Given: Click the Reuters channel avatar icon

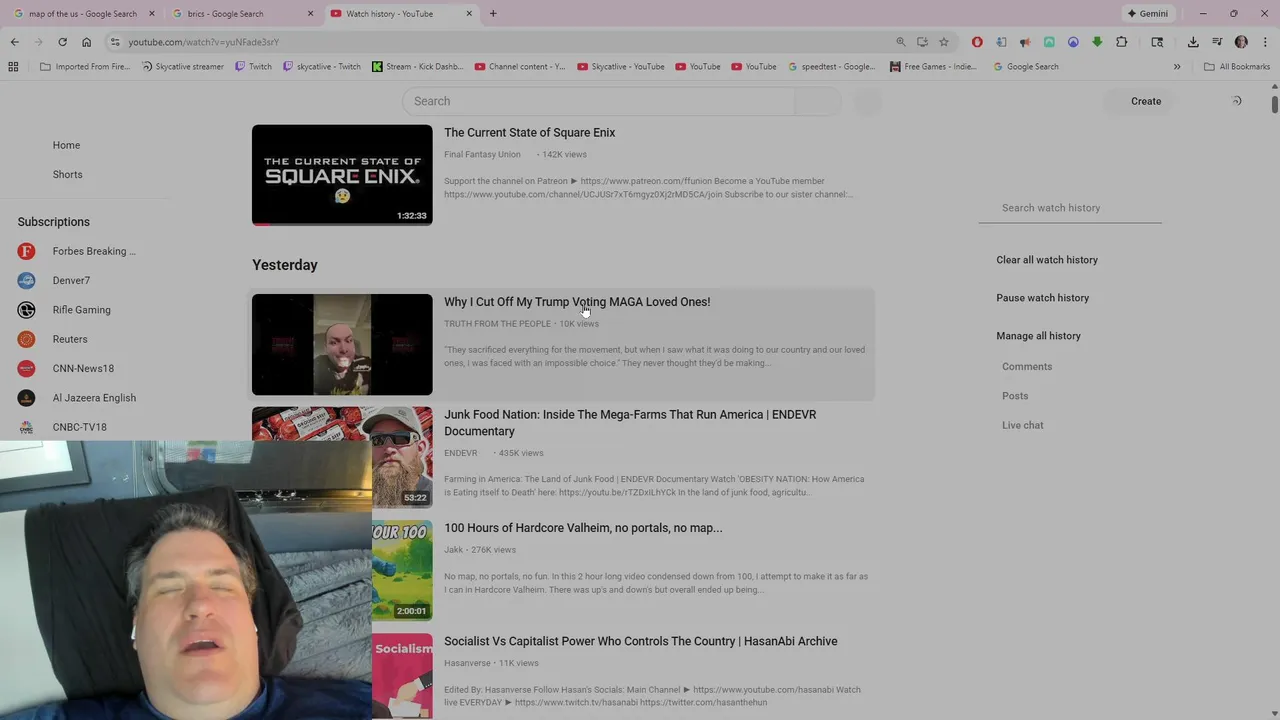Looking at the screenshot, I should (27, 339).
